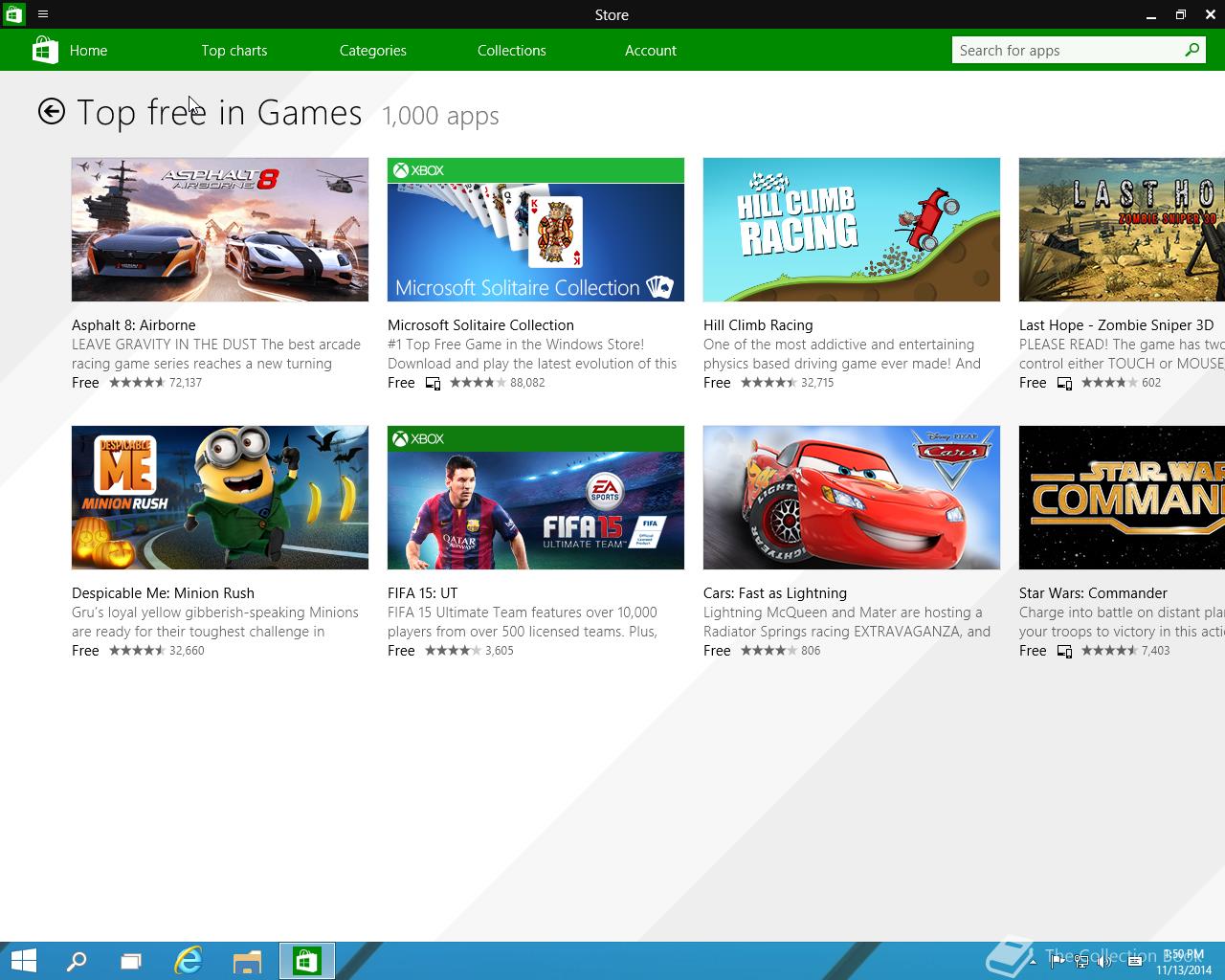Viewport: 1225px width, 980px height.
Task: Open Action Center flag icon
Action: coord(1058,961)
